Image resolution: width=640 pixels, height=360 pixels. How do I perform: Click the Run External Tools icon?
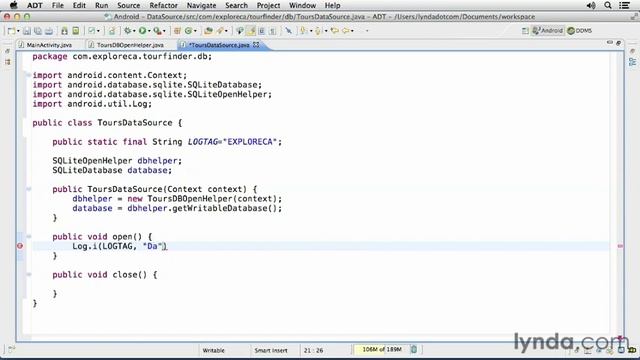tap(158, 31)
